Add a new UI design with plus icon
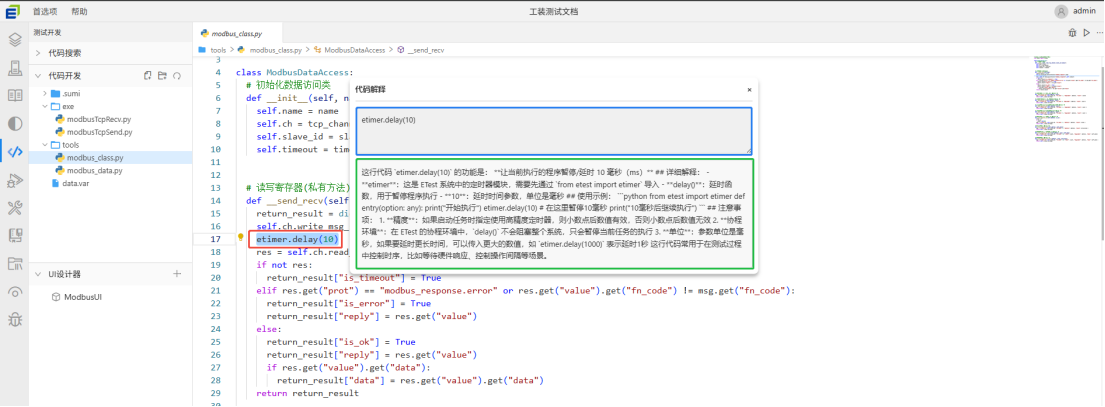 pyautogui.click(x=177, y=274)
